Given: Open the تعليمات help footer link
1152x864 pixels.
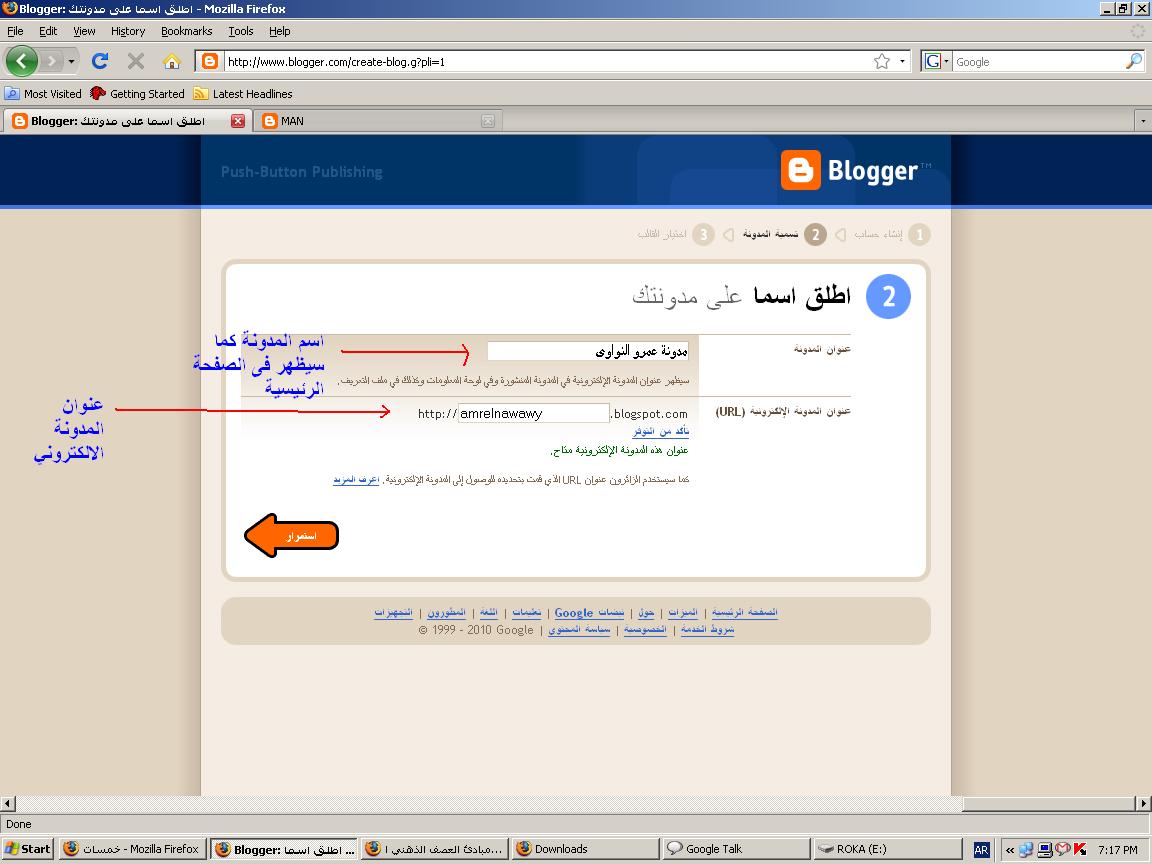Looking at the screenshot, I should [526, 612].
